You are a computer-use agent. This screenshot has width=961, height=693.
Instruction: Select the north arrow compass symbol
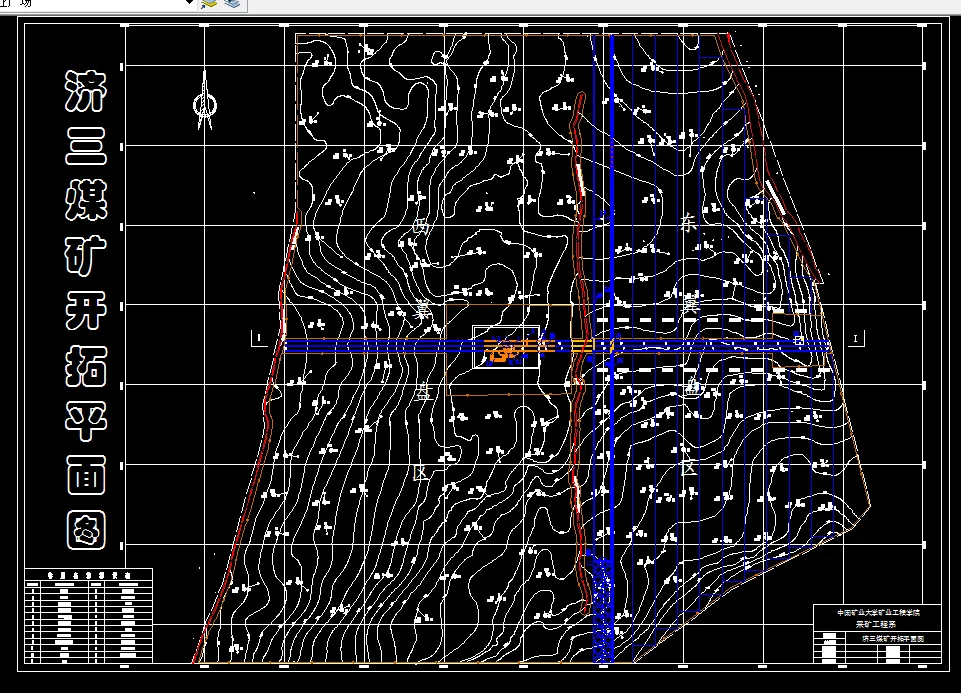pyautogui.click(x=205, y=100)
